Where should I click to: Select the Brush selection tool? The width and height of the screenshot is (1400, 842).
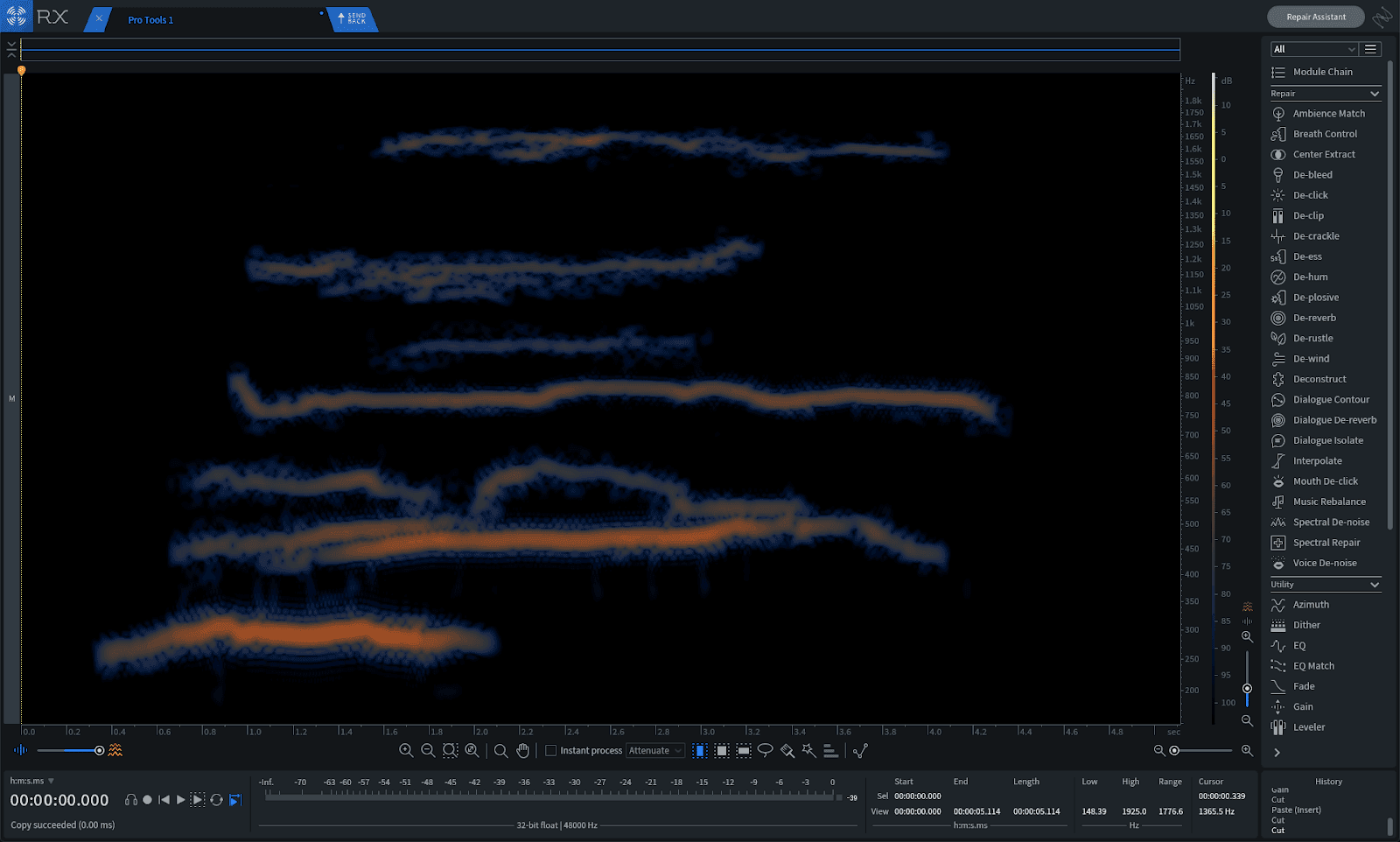(x=787, y=750)
